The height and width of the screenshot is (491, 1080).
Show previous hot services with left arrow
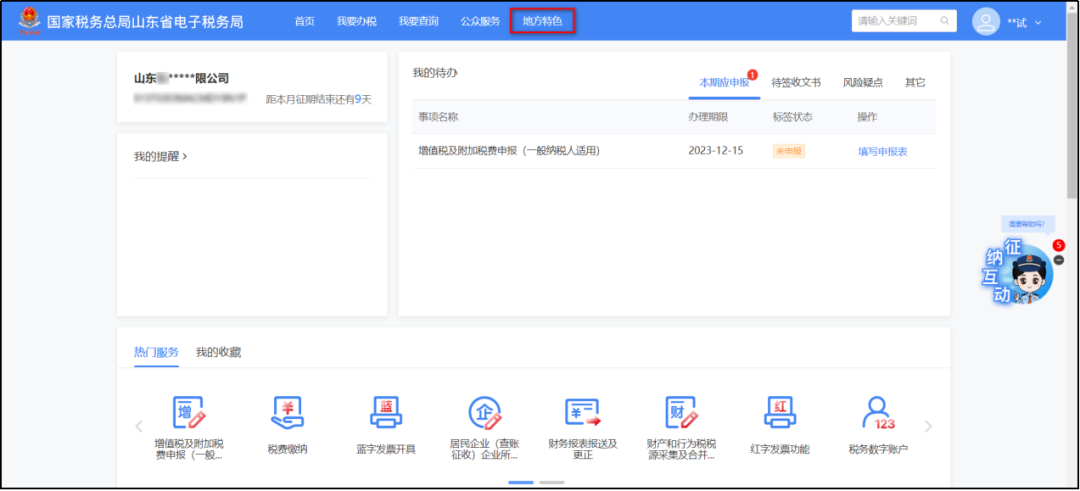[x=139, y=426]
